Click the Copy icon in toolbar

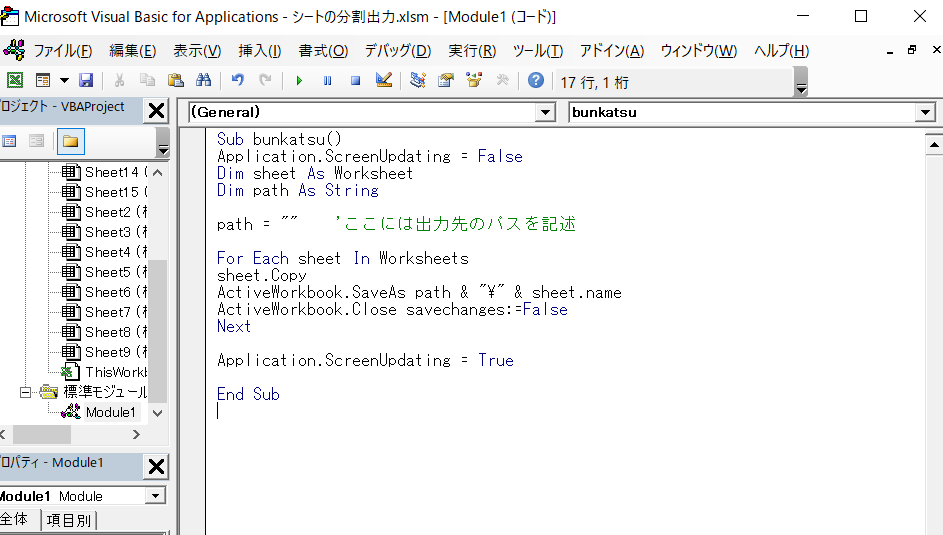(x=147, y=80)
